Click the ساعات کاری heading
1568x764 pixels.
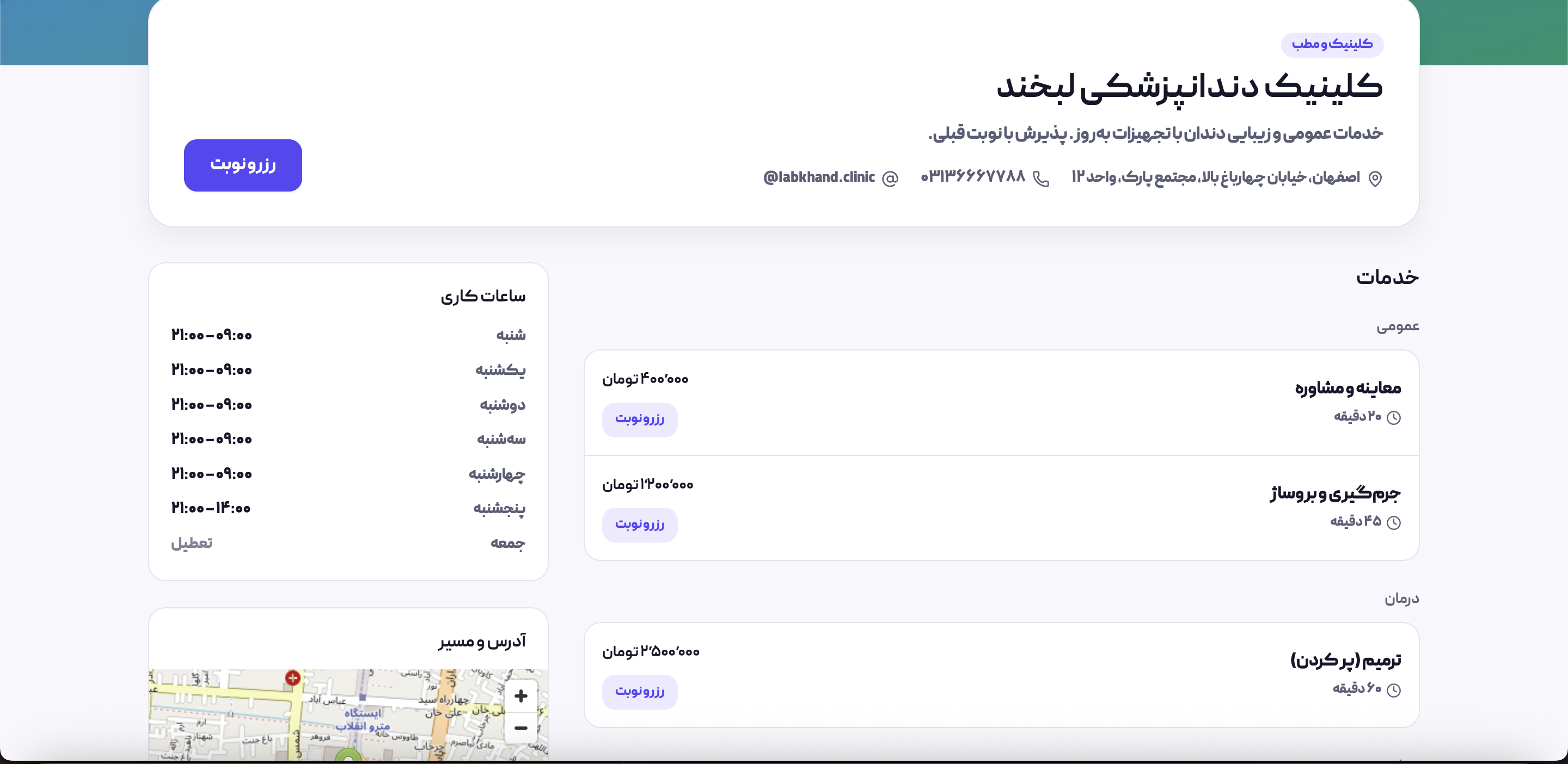coord(483,296)
